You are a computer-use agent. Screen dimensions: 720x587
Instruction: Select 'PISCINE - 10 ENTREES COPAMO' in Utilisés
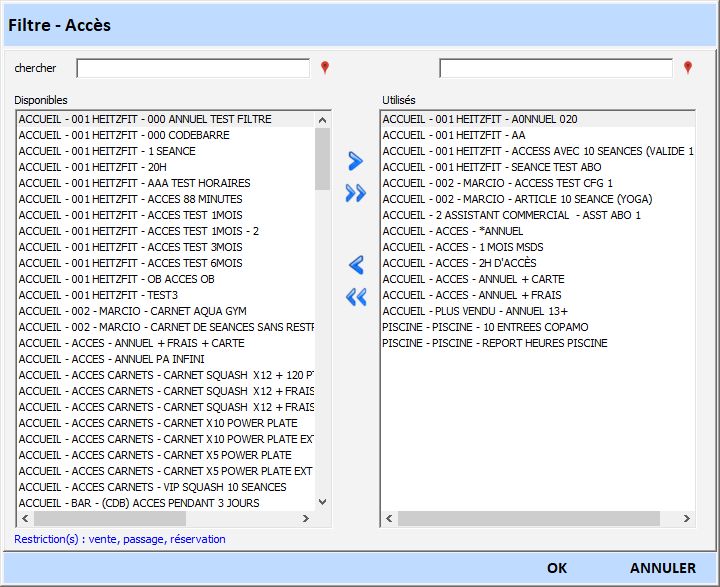point(485,327)
